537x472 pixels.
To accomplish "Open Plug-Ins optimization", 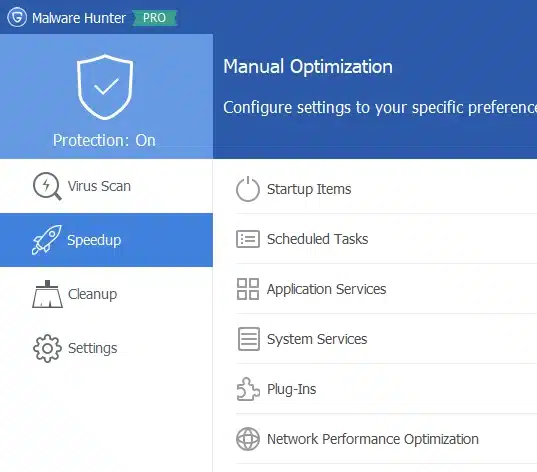I will 386,389.
